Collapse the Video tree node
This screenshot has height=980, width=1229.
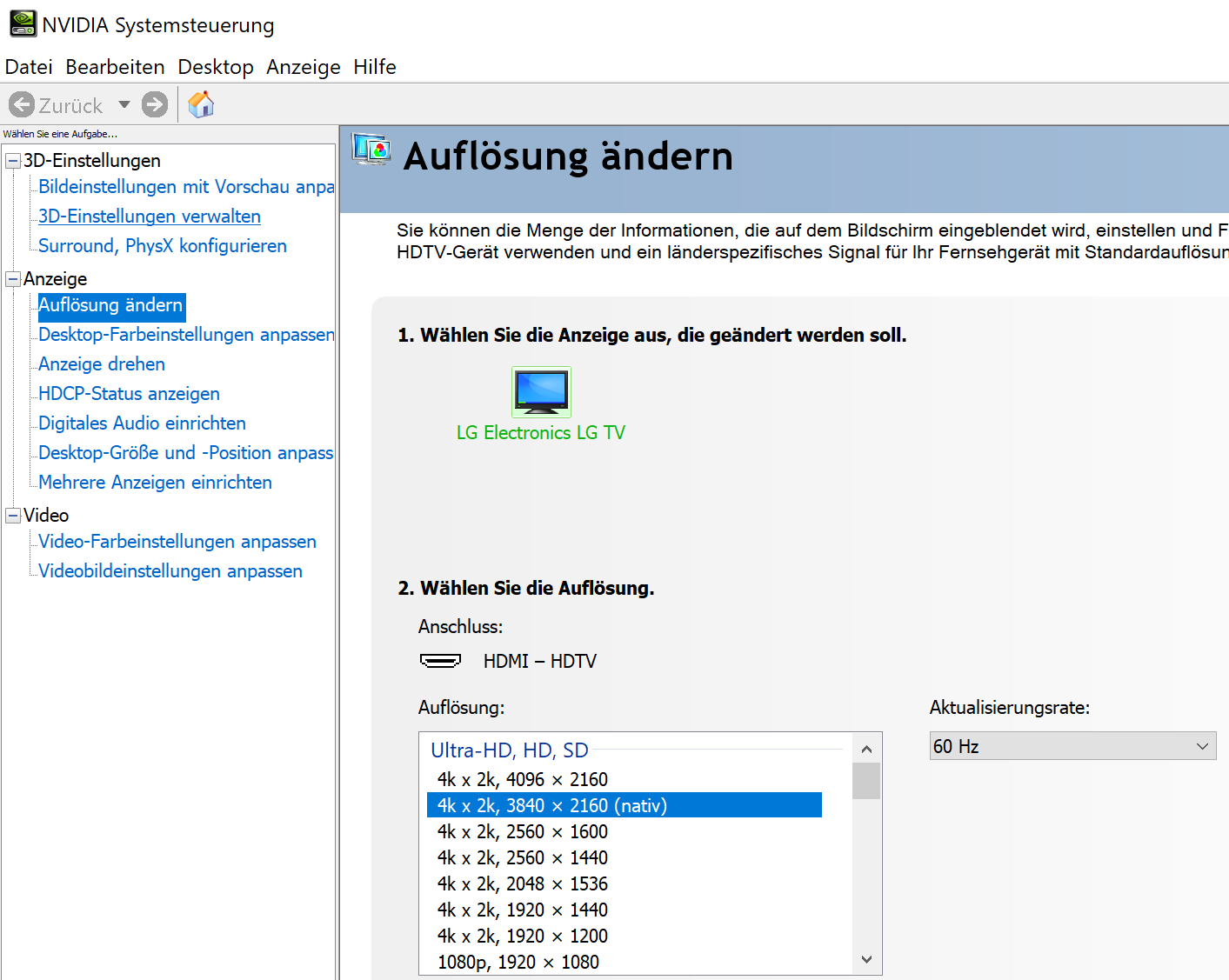(13, 516)
